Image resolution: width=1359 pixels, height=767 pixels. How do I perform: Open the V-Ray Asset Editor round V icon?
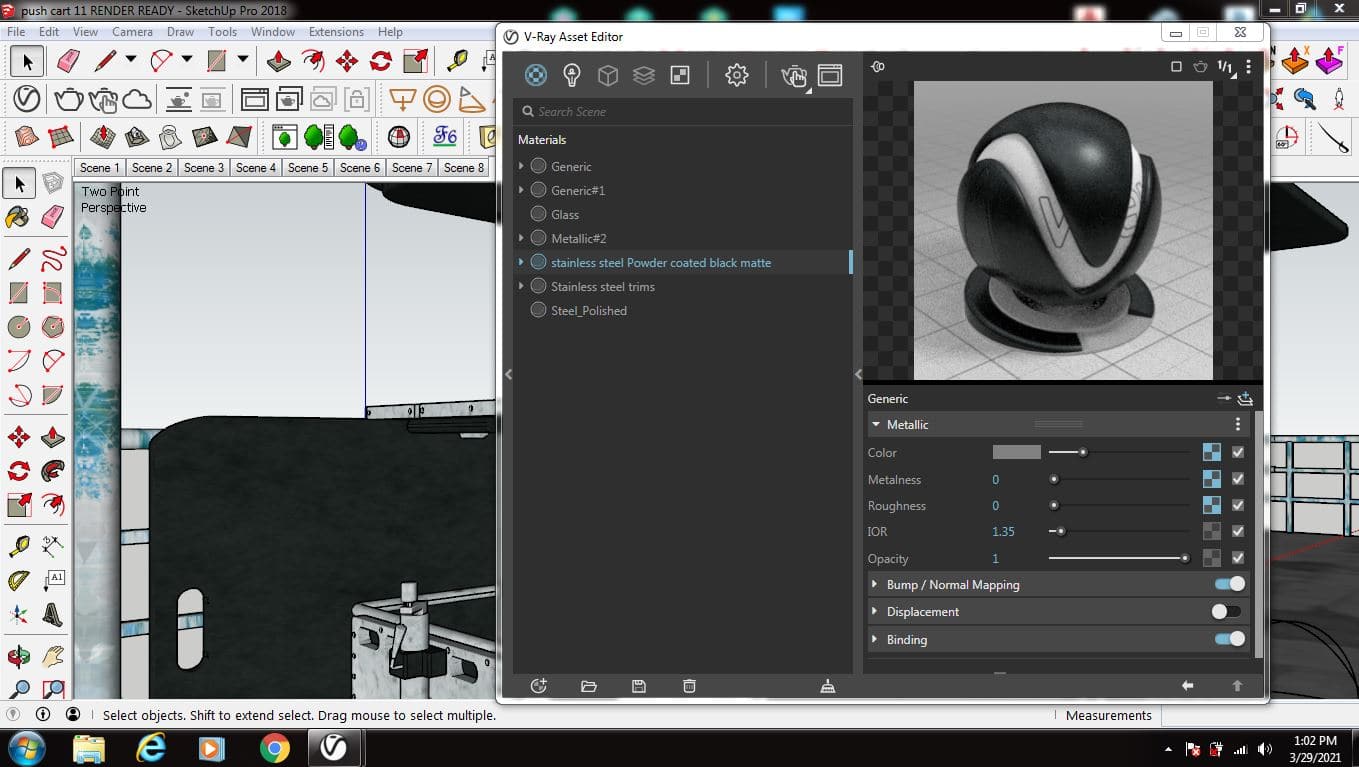pos(27,99)
